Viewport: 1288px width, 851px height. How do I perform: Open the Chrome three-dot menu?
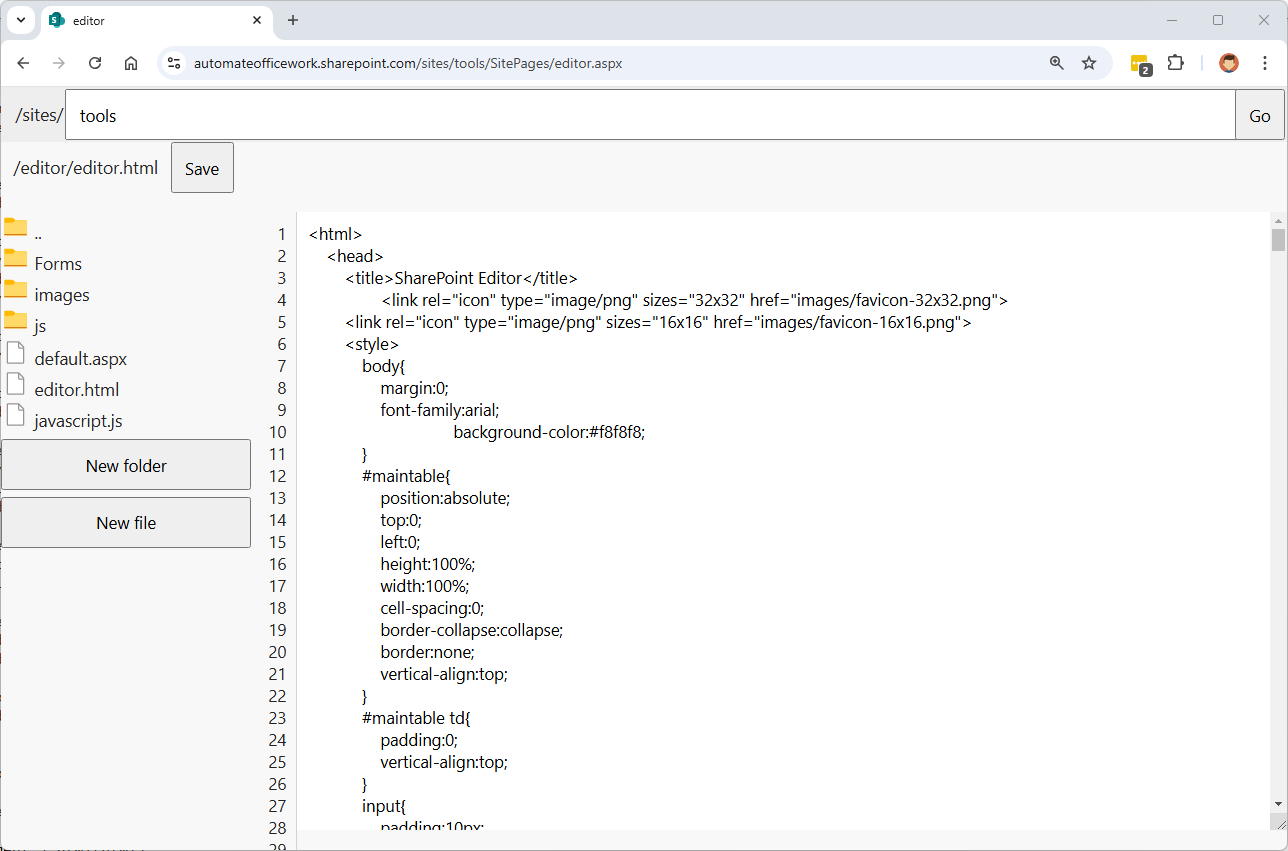[x=1265, y=63]
